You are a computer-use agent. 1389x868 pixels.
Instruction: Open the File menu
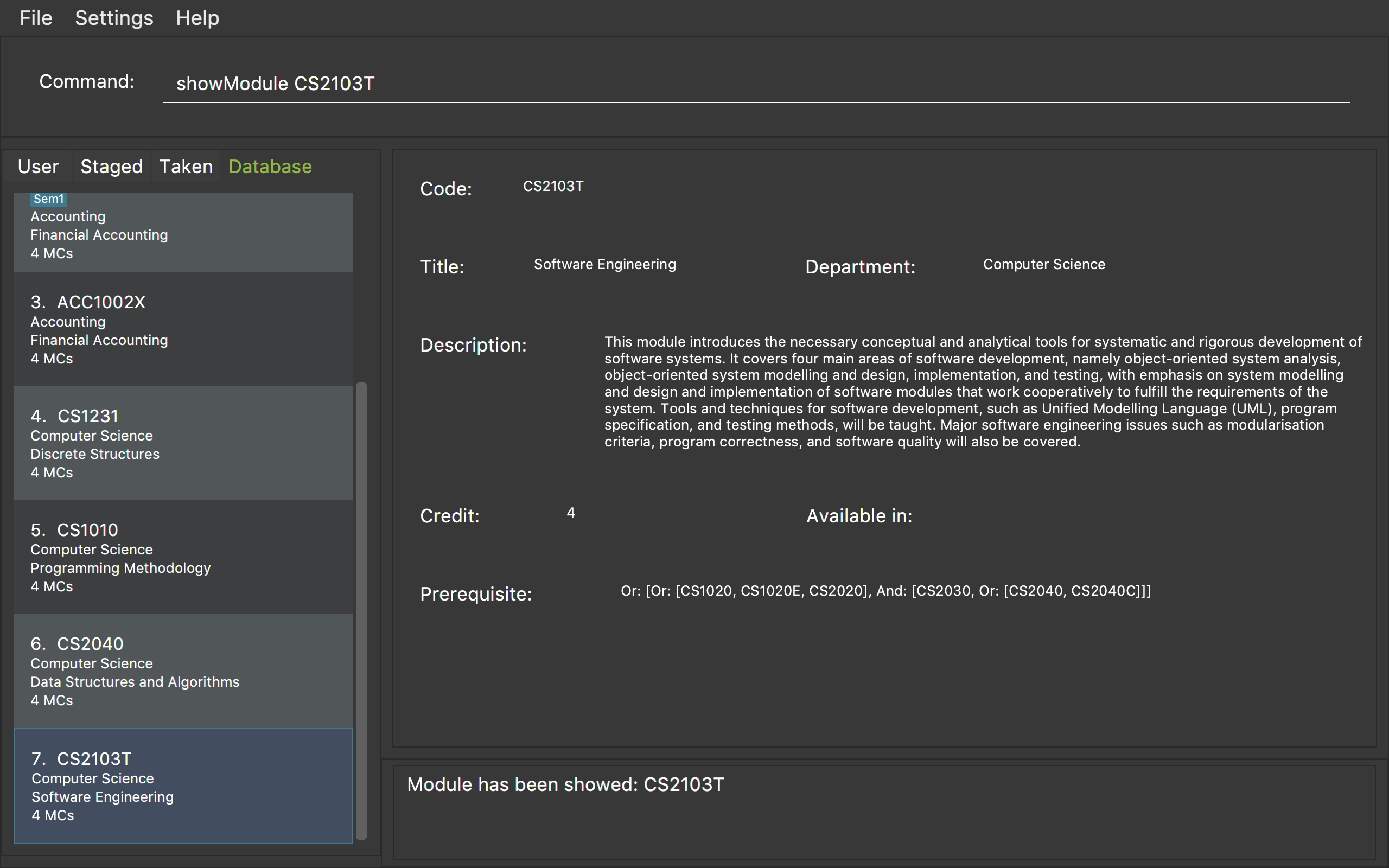[x=36, y=18]
